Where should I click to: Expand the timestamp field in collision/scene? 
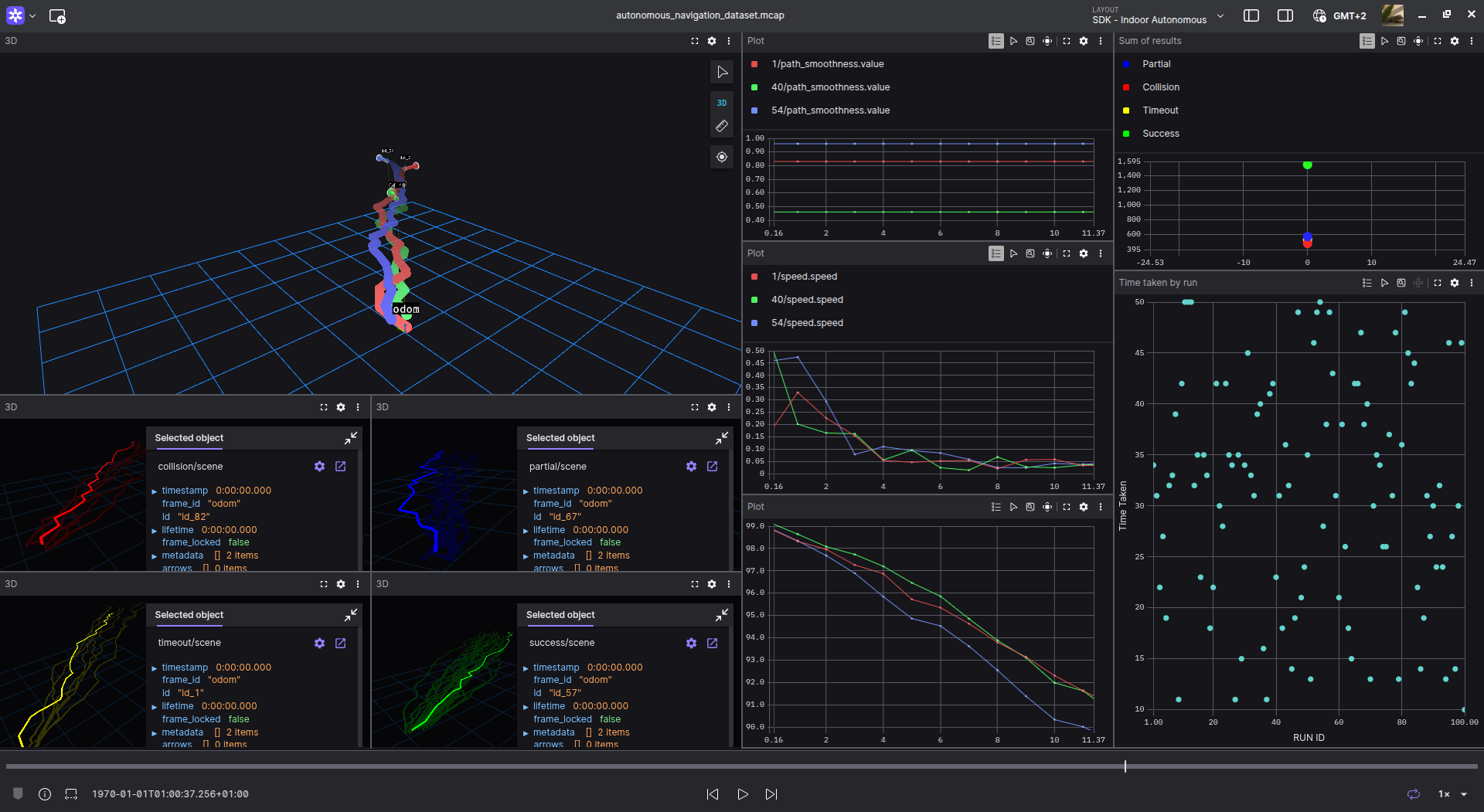pos(155,491)
